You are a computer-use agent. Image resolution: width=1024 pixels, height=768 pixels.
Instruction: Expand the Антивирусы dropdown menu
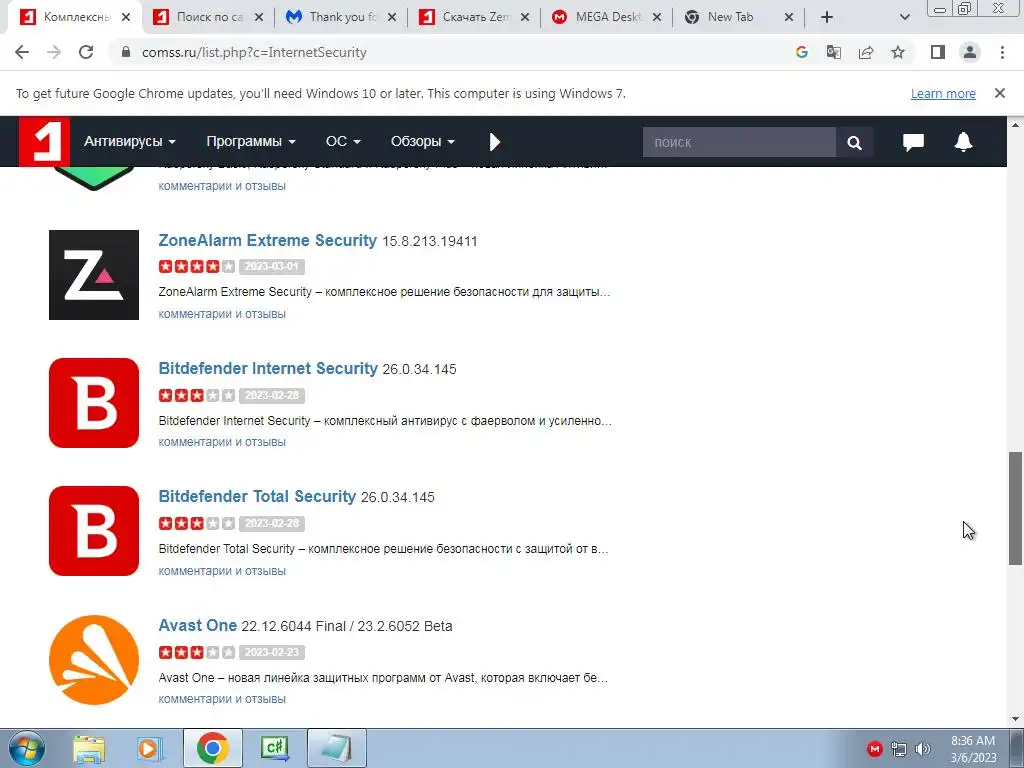click(x=129, y=141)
